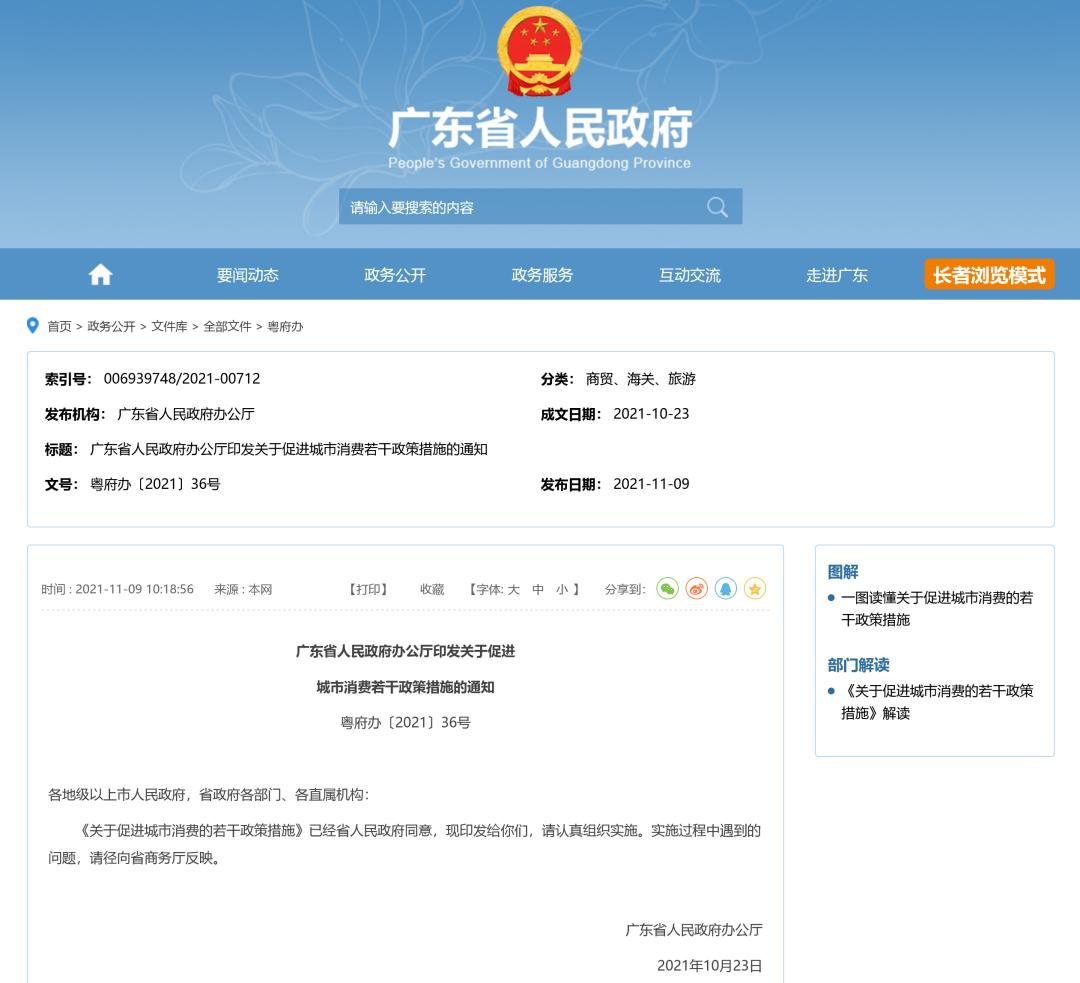The width and height of the screenshot is (1080, 983).
Task: Open 一图读懂关于促进城市消费的若干政策措施 link
Action: [x=937, y=609]
